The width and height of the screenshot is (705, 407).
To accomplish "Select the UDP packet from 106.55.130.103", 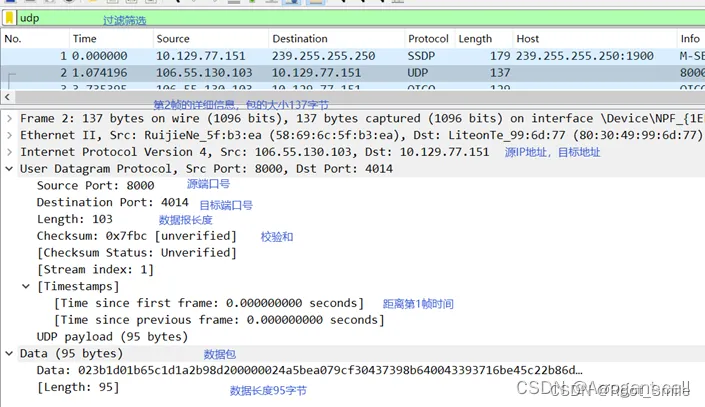I will point(300,73).
